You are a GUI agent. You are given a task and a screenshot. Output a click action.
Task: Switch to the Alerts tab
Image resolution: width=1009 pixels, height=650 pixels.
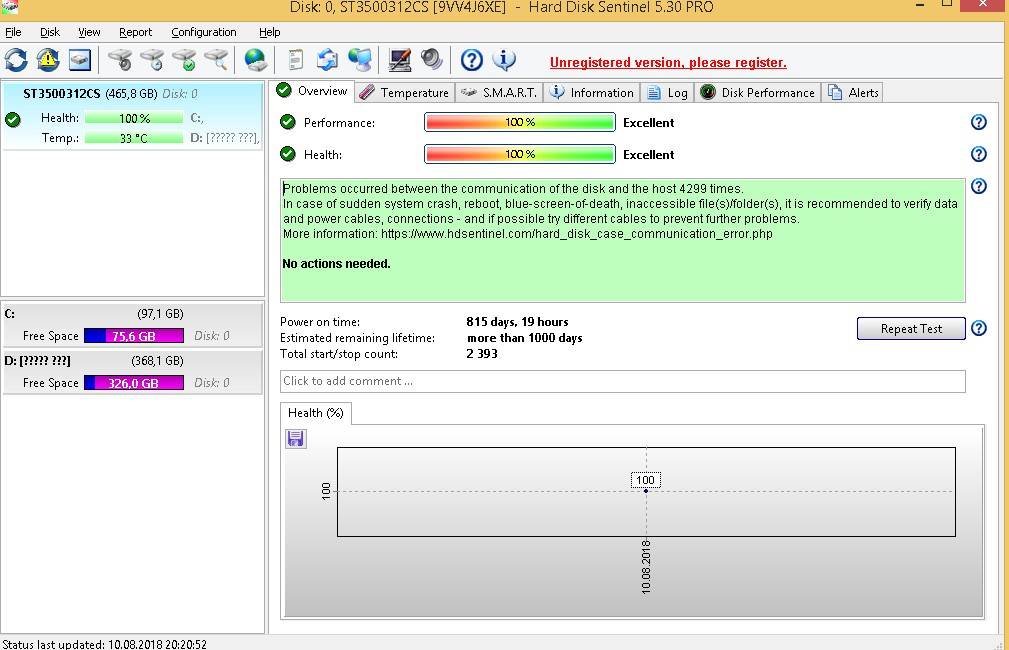pos(853,93)
